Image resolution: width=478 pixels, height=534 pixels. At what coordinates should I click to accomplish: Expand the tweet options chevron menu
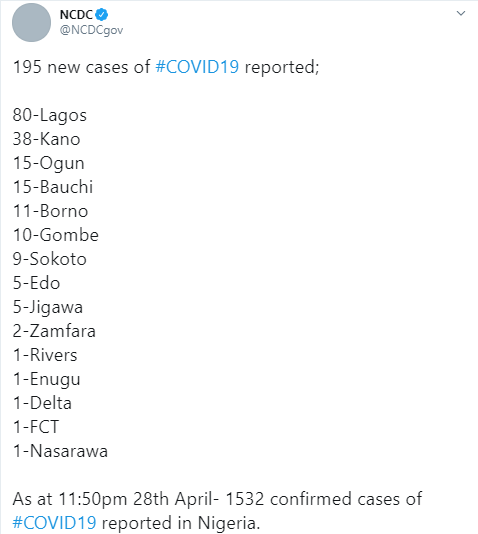(x=461, y=13)
